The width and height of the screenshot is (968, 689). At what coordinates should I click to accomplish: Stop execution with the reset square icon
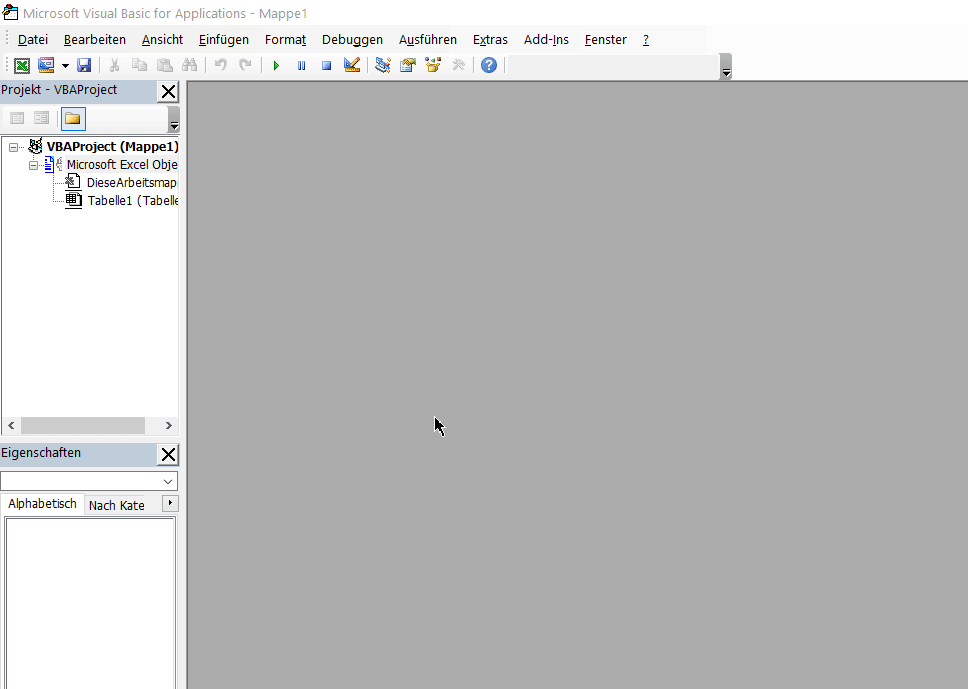tap(326, 65)
